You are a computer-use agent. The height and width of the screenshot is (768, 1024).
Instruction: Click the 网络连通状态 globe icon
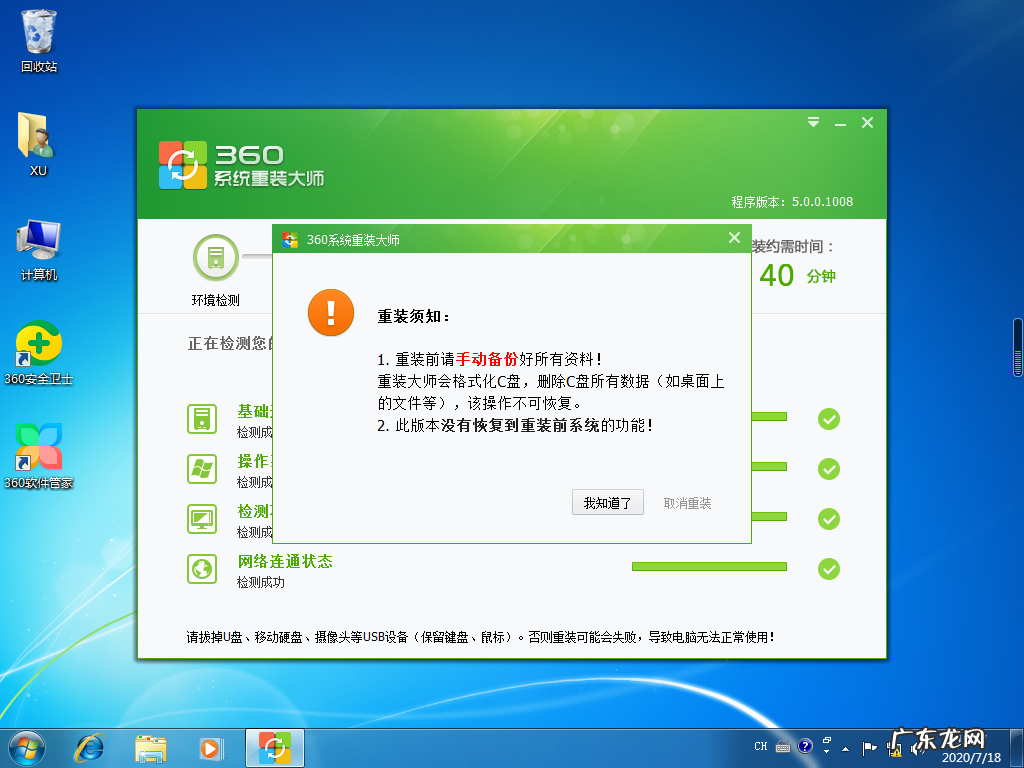tap(203, 568)
